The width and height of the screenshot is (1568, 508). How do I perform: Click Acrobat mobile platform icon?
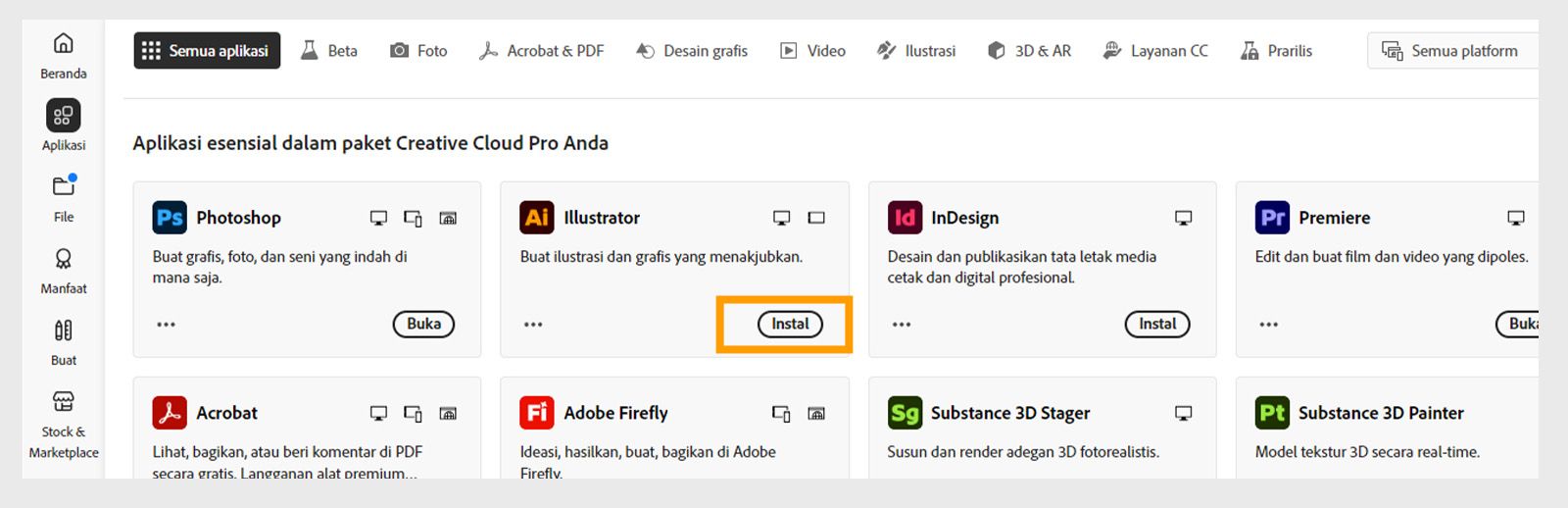pyautogui.click(x=414, y=413)
